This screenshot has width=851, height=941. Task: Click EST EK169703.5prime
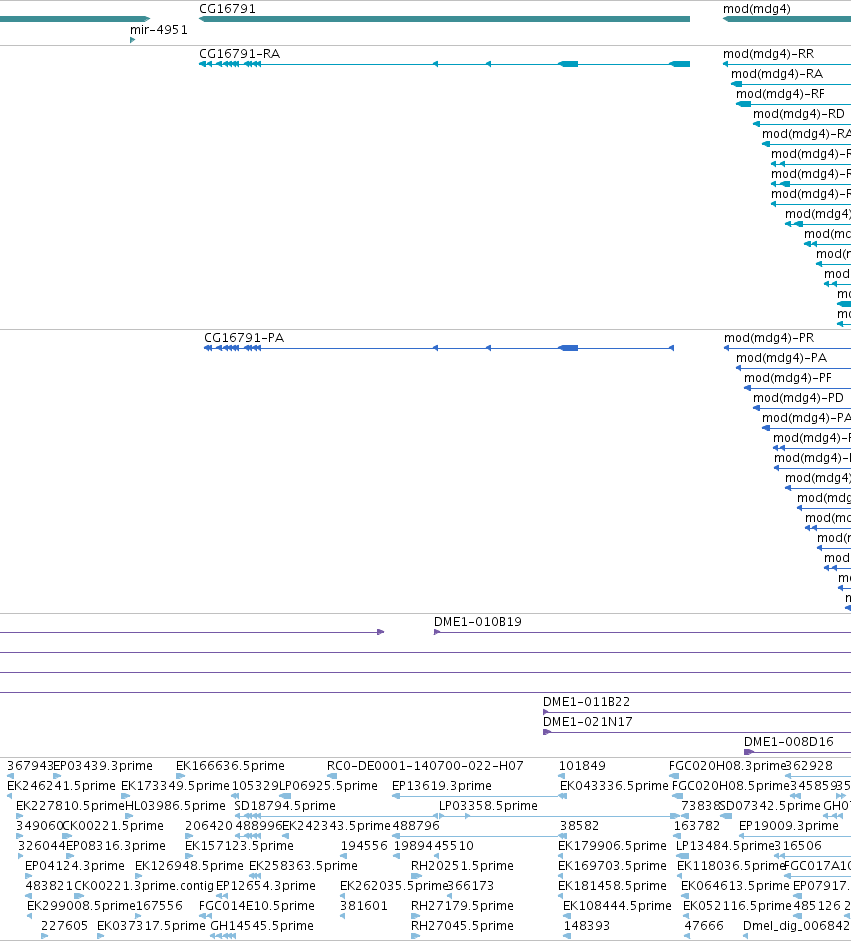click(612, 865)
